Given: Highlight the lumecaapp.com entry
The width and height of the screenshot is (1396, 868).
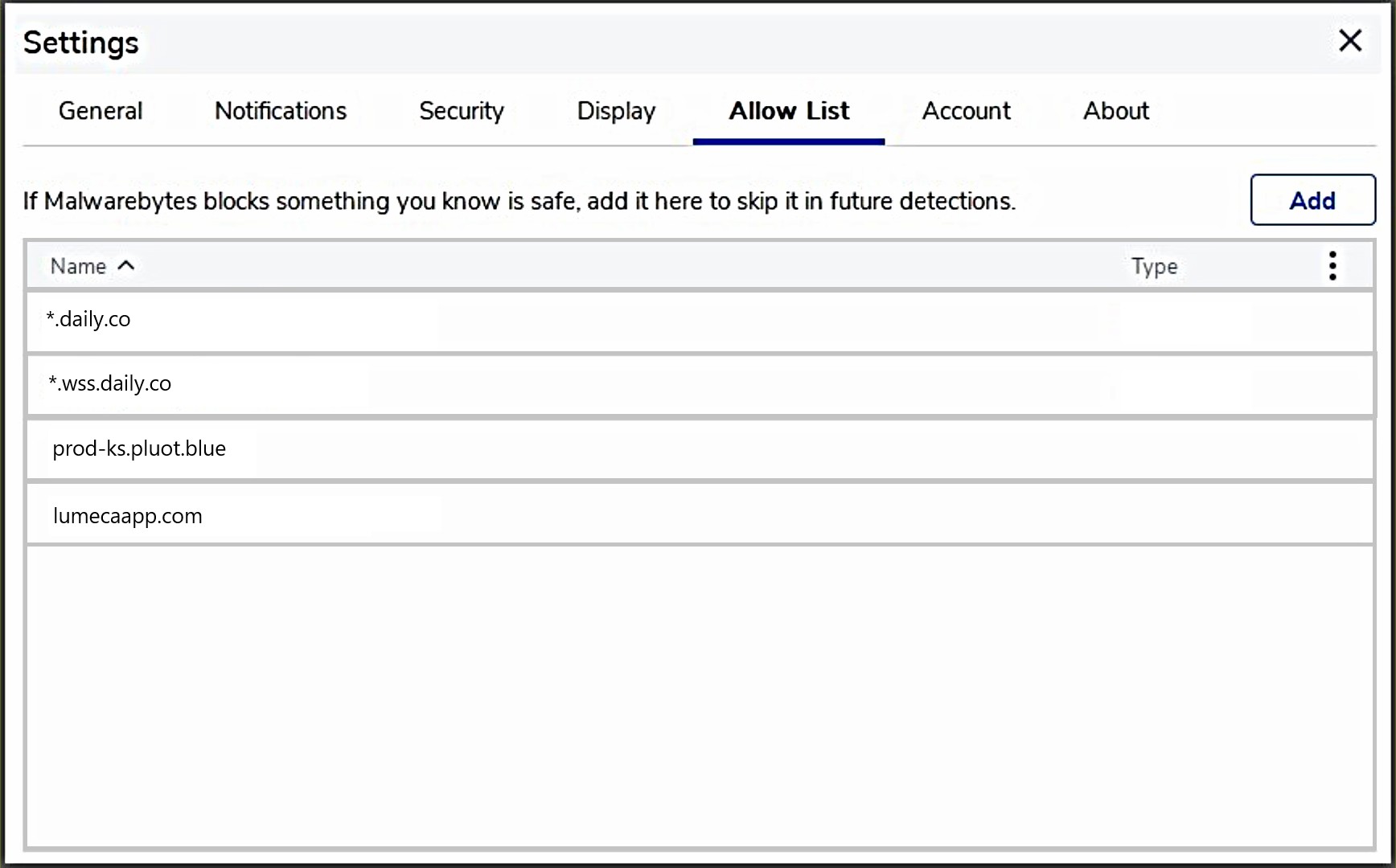Looking at the screenshot, I should point(128,516).
